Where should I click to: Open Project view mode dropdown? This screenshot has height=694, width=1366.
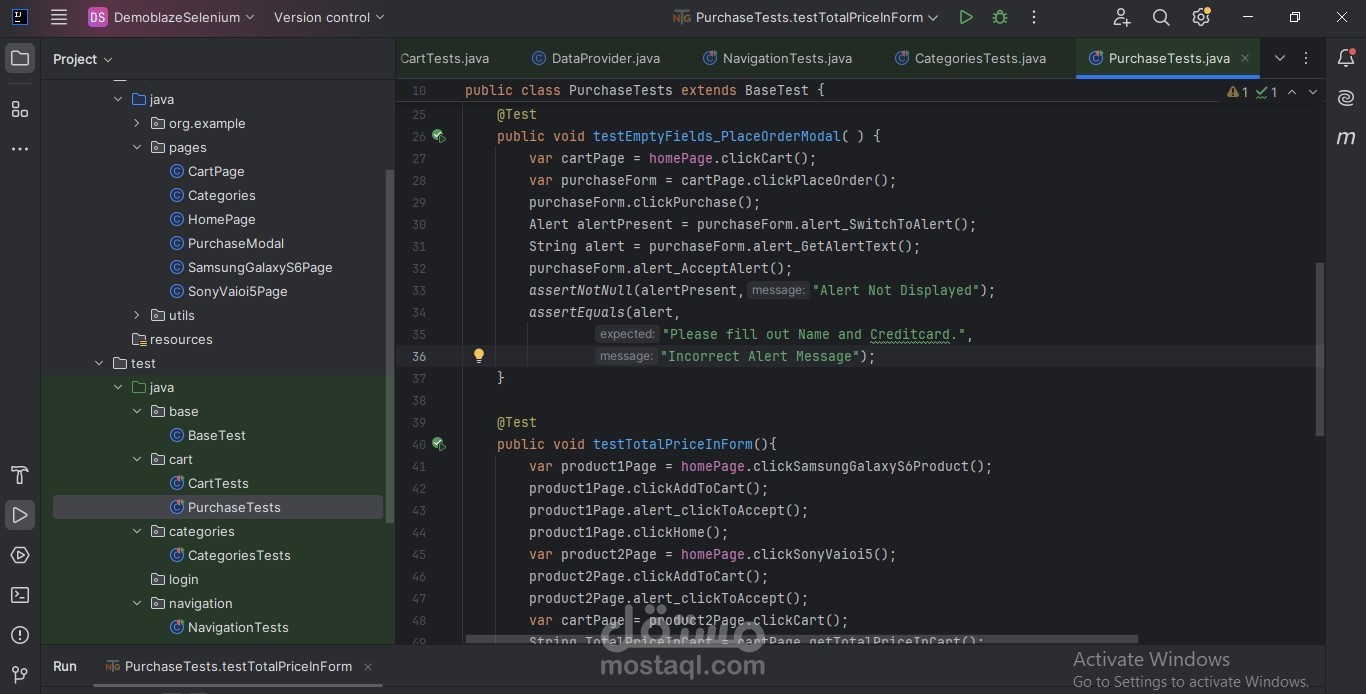coord(83,59)
